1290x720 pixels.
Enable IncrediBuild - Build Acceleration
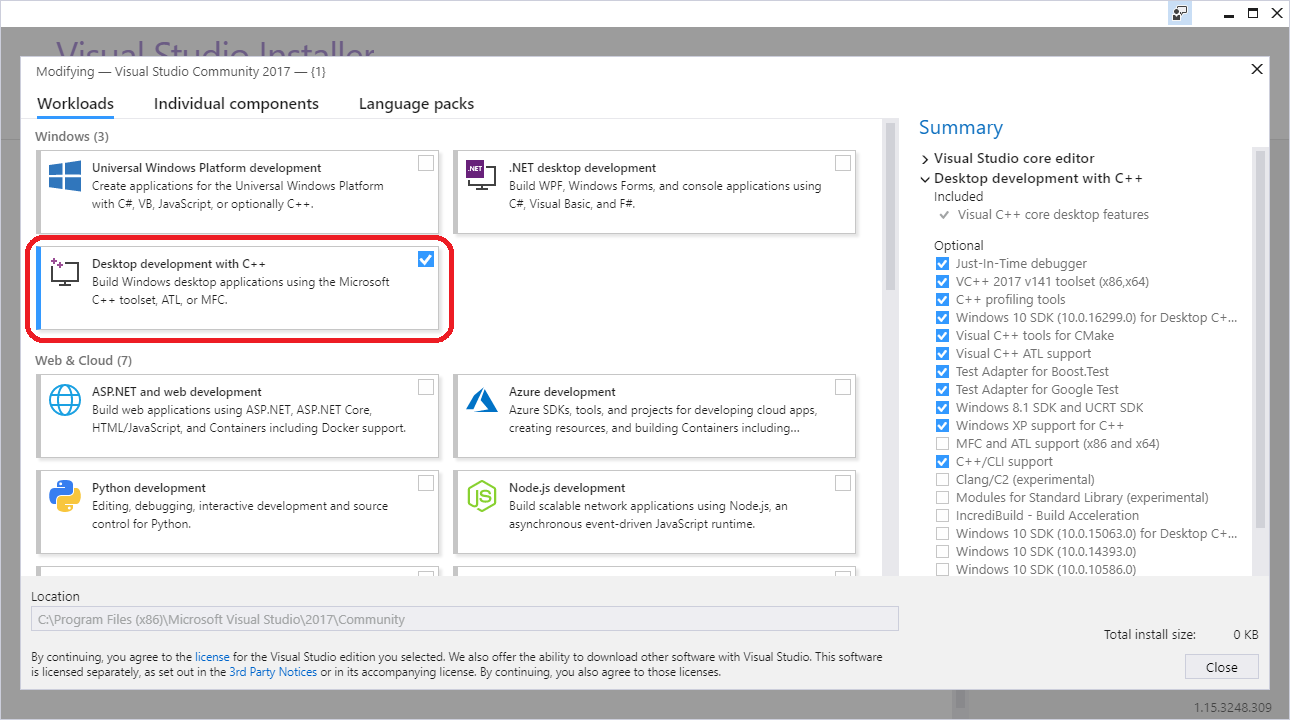(942, 516)
